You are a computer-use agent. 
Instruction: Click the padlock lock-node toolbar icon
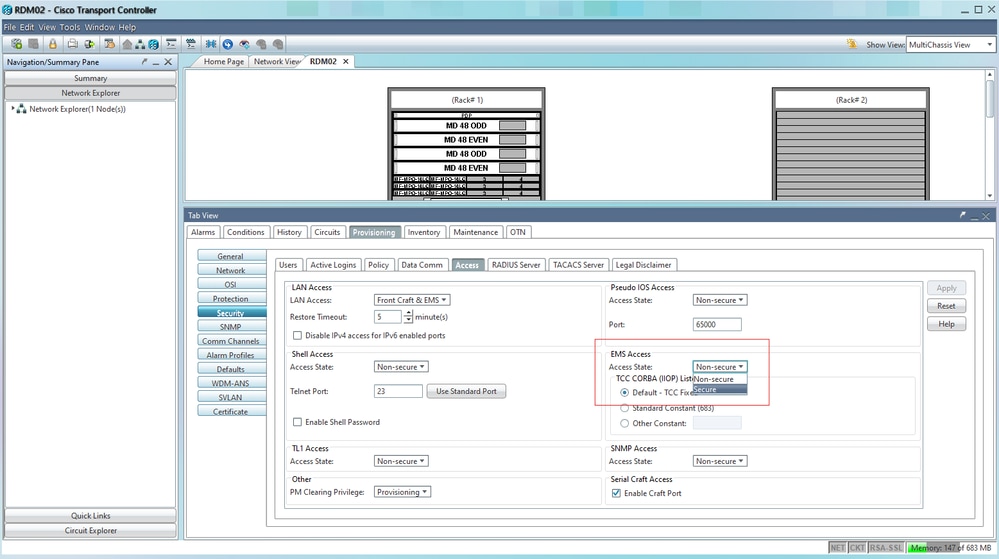tap(53, 44)
